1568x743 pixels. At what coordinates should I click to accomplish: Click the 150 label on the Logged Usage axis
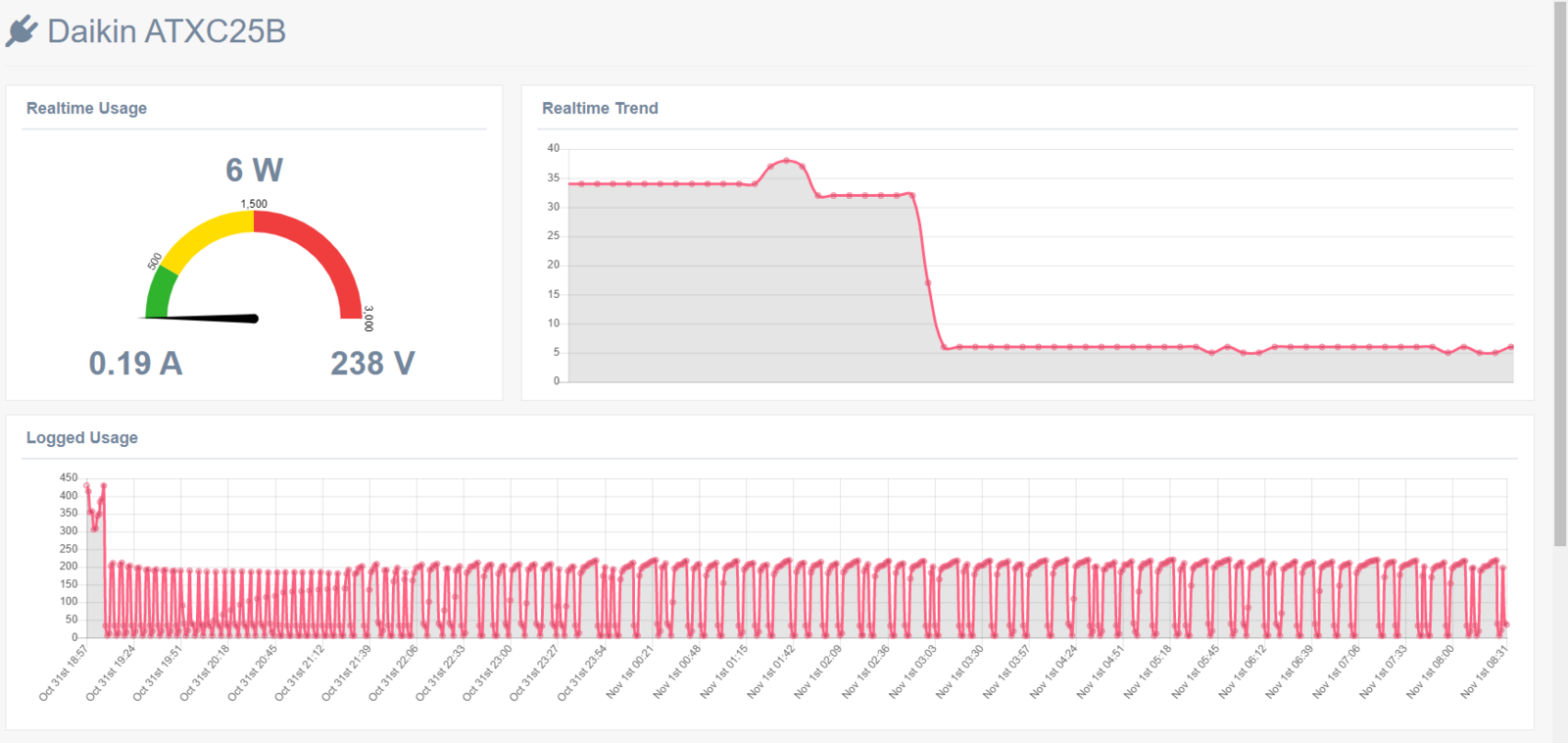[69, 584]
